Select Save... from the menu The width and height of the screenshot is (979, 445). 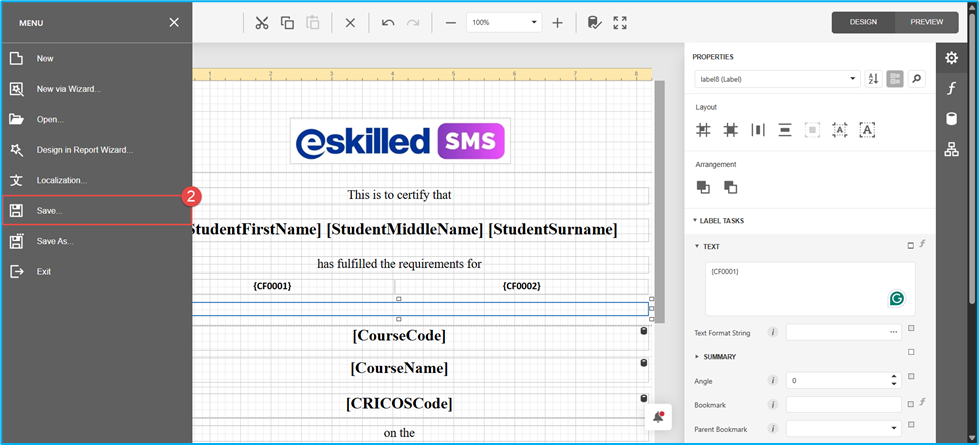[50, 211]
